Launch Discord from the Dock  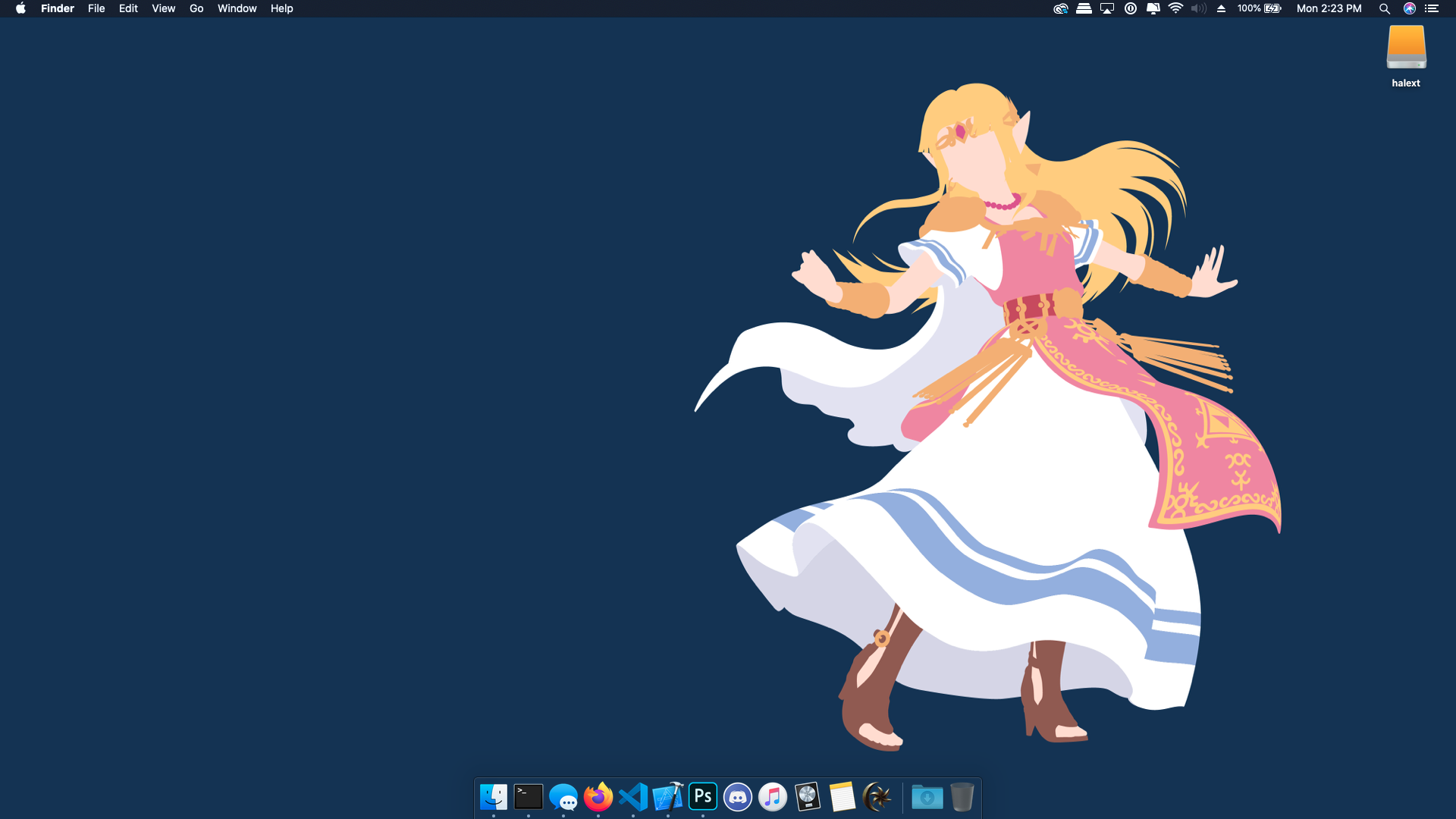point(738,797)
